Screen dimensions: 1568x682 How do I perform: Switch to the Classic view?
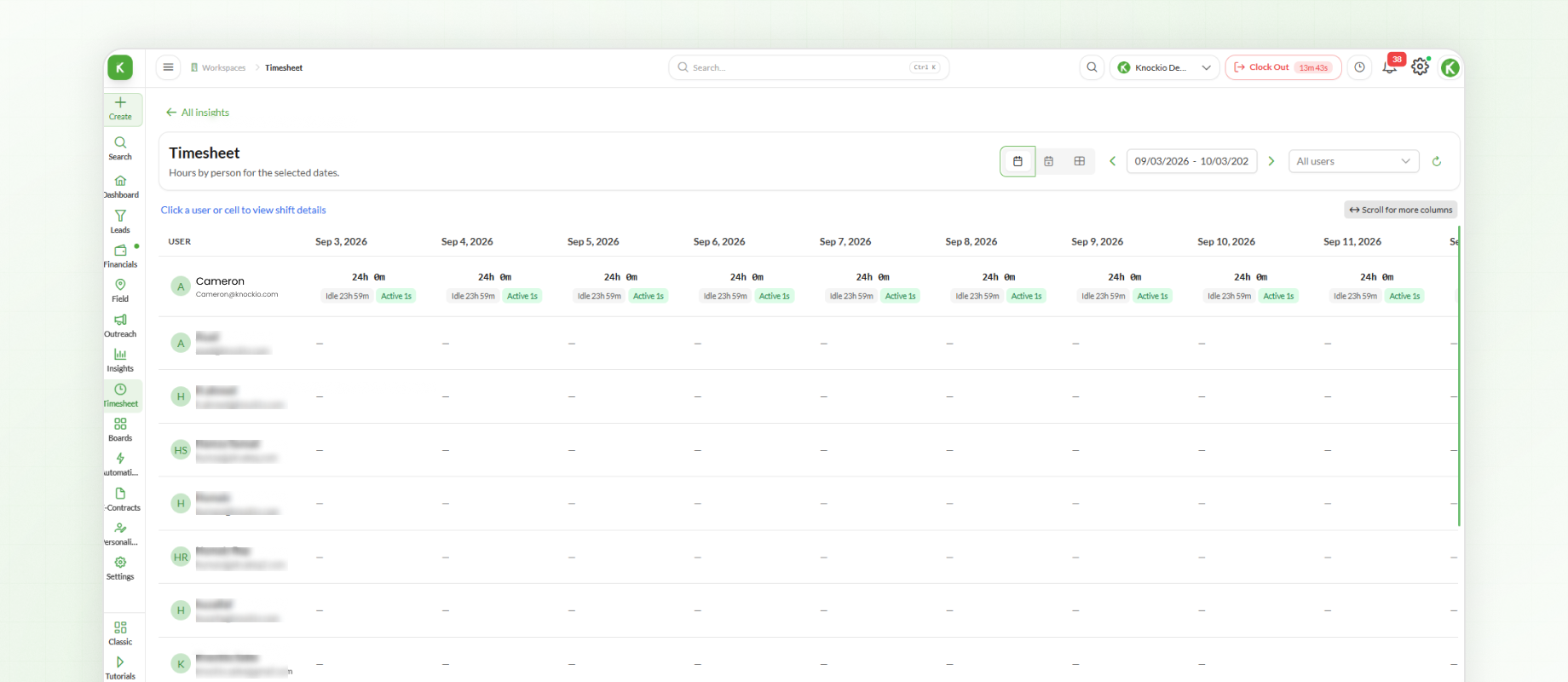(120, 633)
